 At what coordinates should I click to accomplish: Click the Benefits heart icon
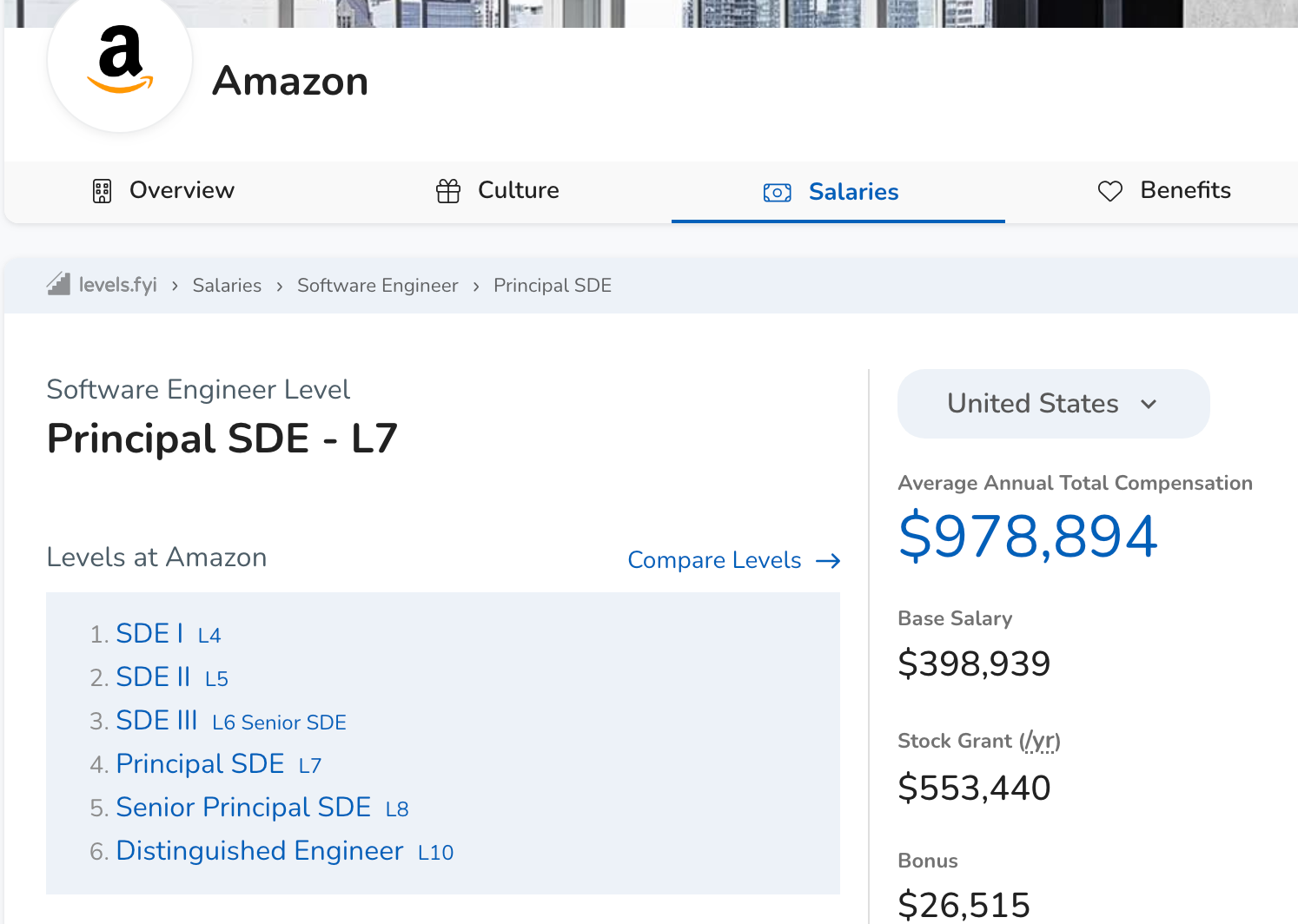coord(1110,191)
